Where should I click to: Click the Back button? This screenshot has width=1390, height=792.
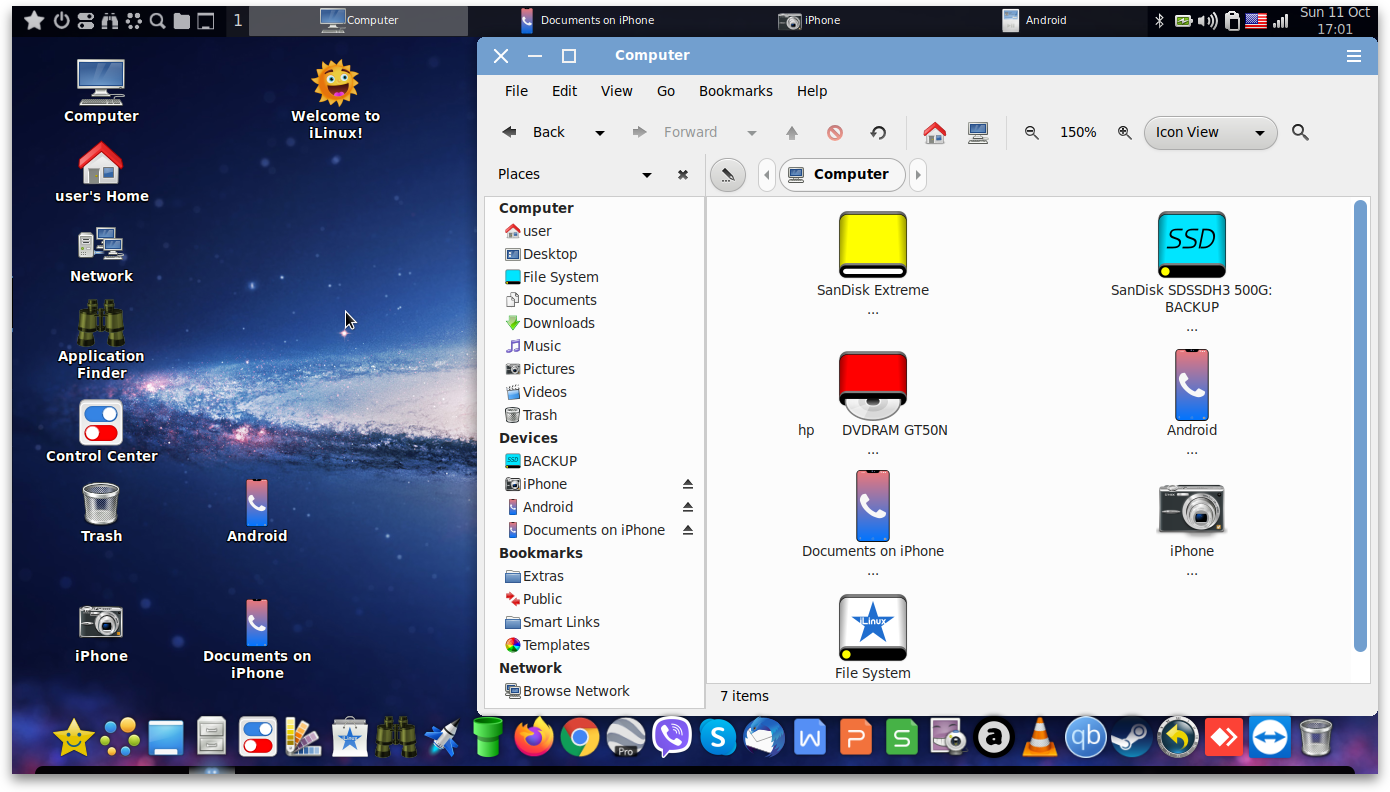pos(535,132)
